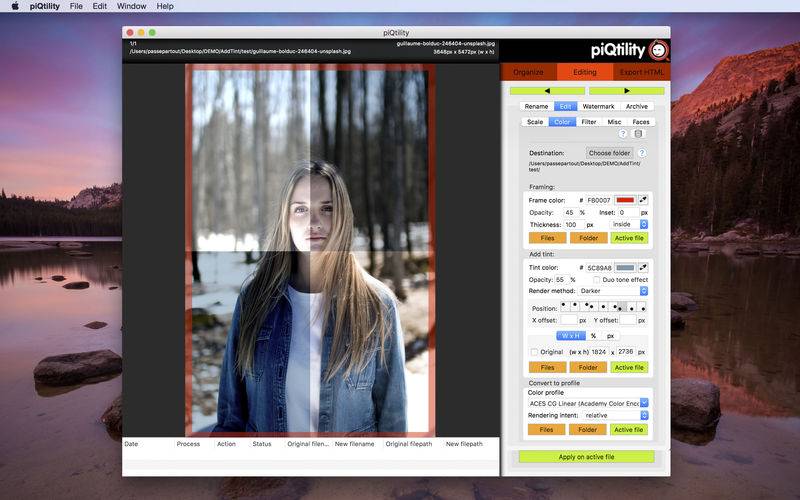Viewport: 800px width, 500px height.
Task: Switch to the Export HTML tab
Action: point(642,72)
